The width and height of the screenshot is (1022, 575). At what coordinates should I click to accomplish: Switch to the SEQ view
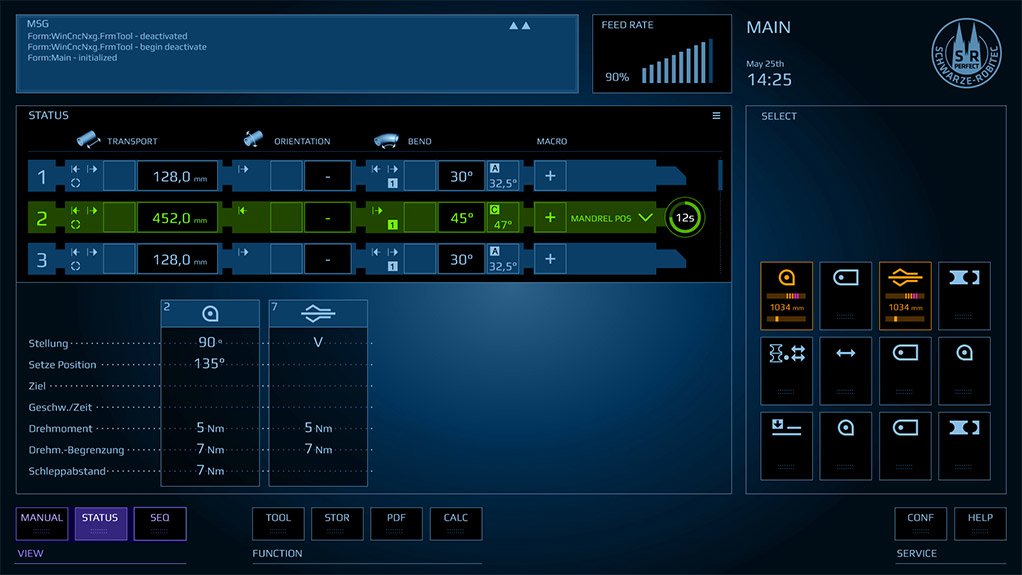[x=160, y=523]
